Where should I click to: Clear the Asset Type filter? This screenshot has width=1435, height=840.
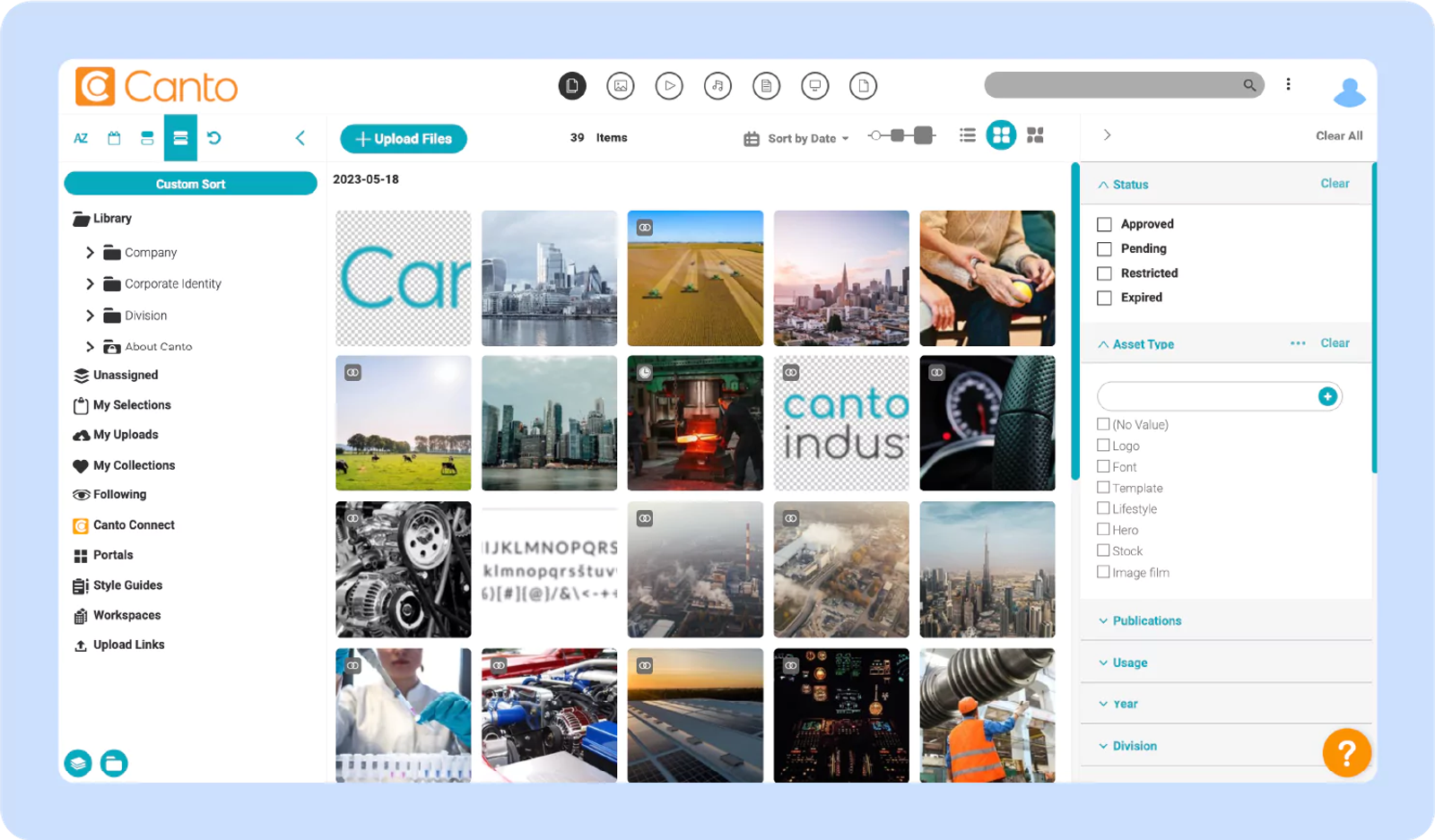point(1335,343)
